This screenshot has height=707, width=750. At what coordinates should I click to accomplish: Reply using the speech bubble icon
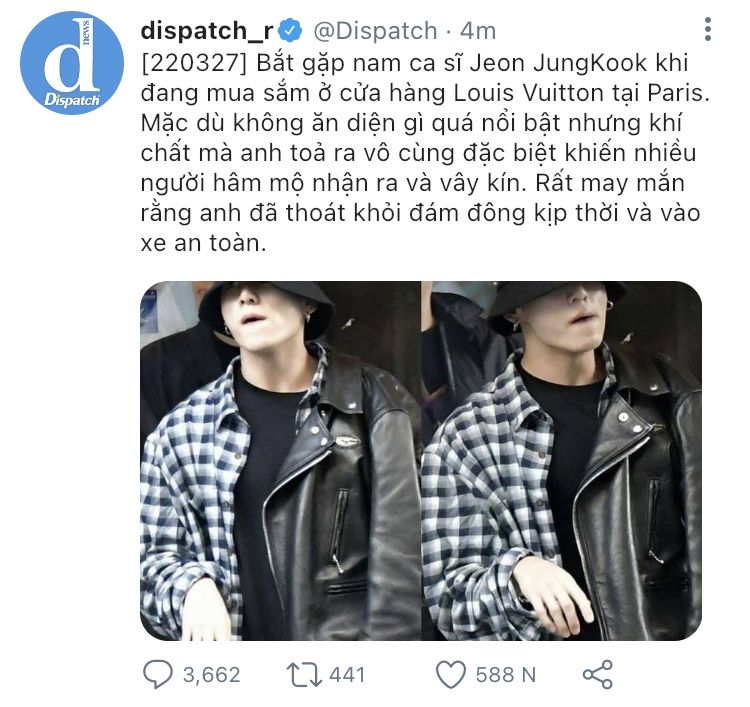click(x=157, y=674)
